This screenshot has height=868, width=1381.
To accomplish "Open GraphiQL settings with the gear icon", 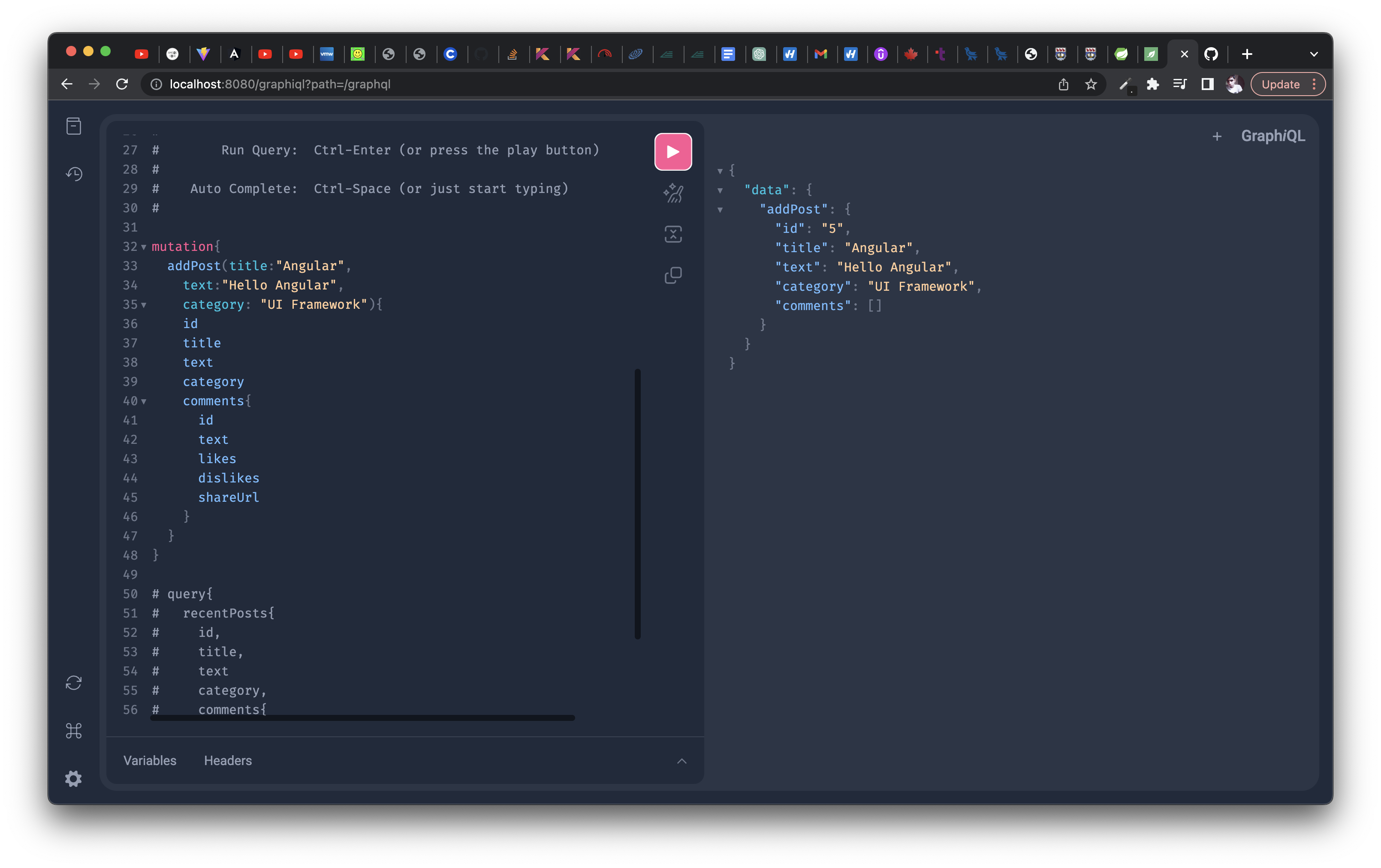I will click(x=73, y=778).
